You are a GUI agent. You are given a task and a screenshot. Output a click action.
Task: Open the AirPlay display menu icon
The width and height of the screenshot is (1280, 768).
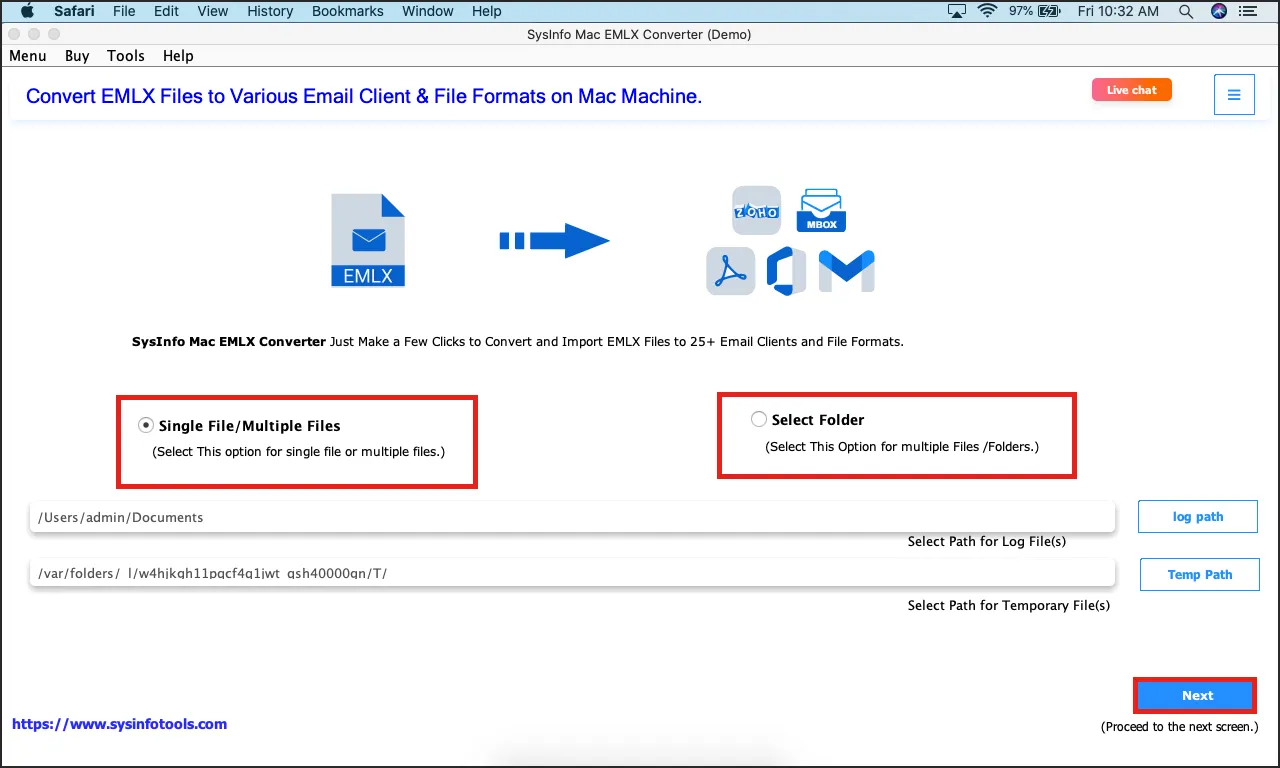[957, 11]
